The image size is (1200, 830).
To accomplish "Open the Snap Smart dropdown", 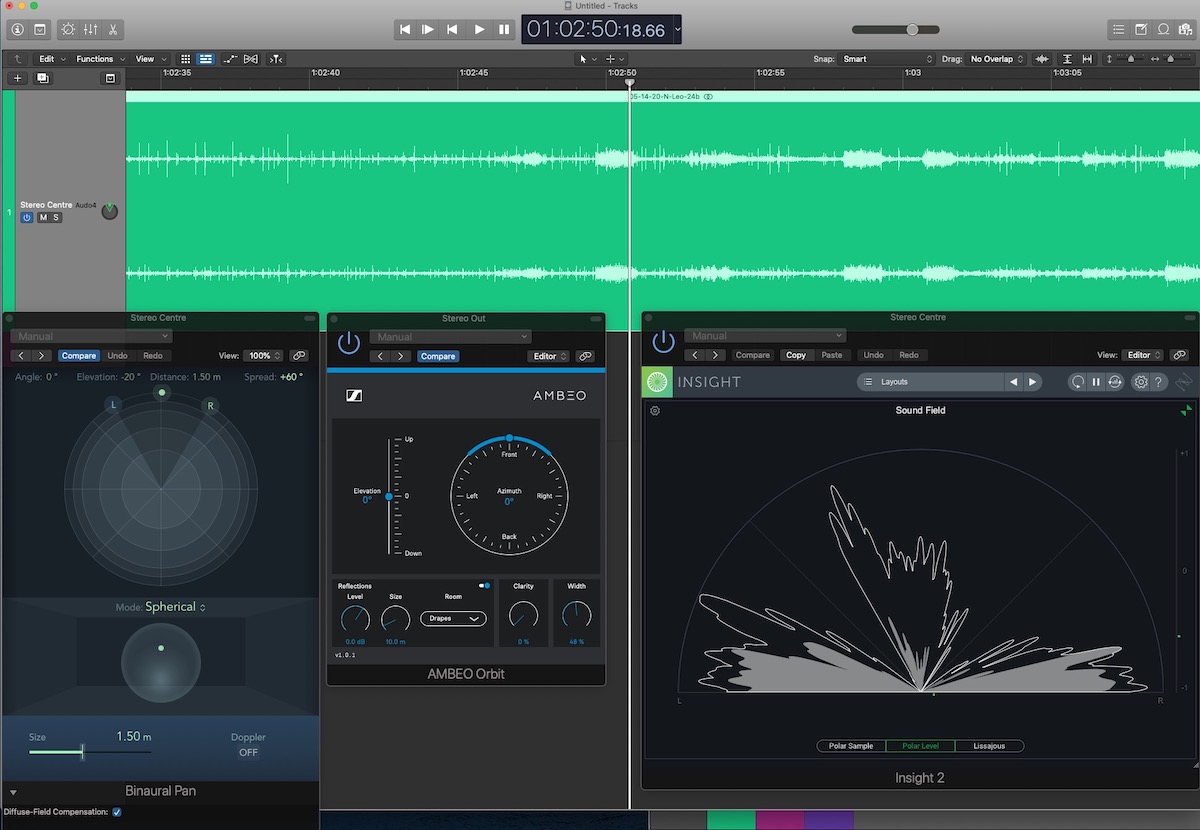I will click(887, 59).
